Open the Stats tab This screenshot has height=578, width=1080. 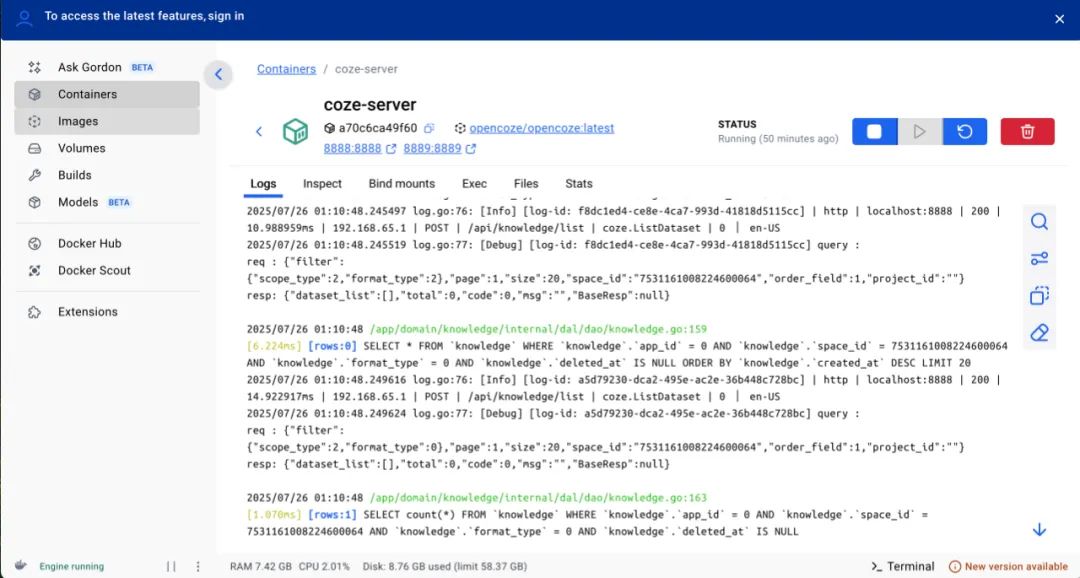pyautogui.click(x=579, y=184)
